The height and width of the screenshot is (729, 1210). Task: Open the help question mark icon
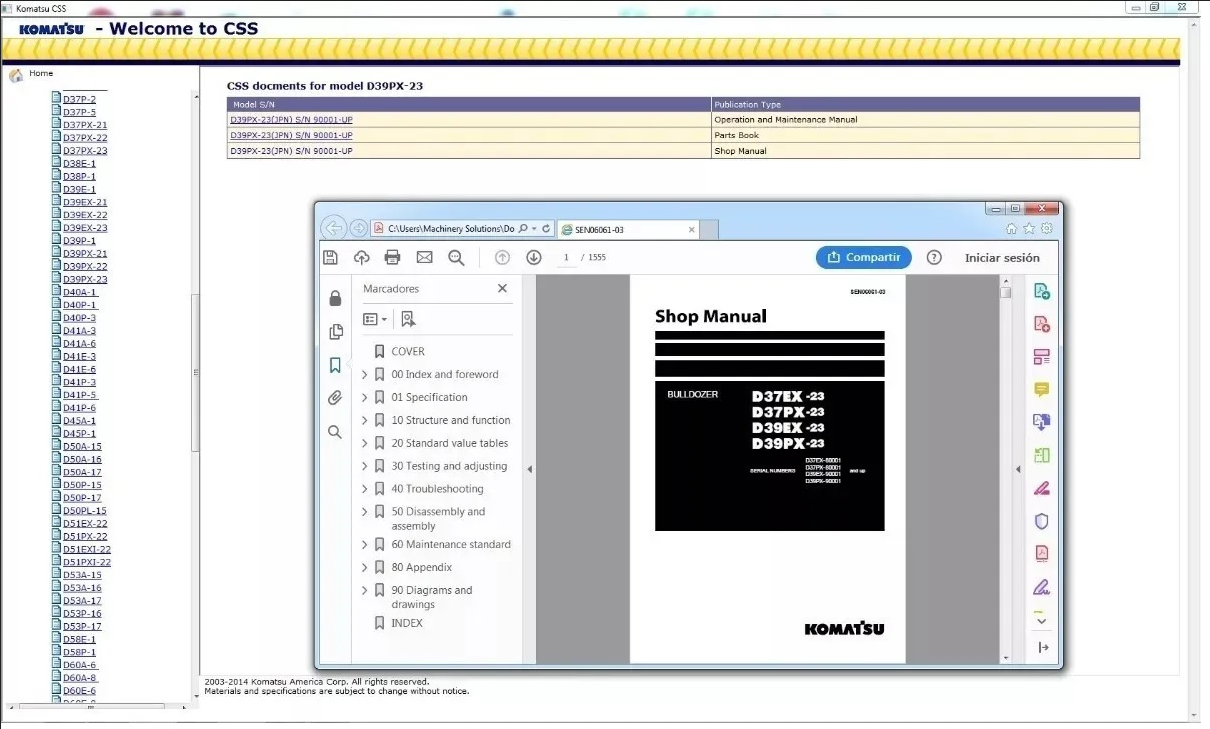click(x=934, y=258)
